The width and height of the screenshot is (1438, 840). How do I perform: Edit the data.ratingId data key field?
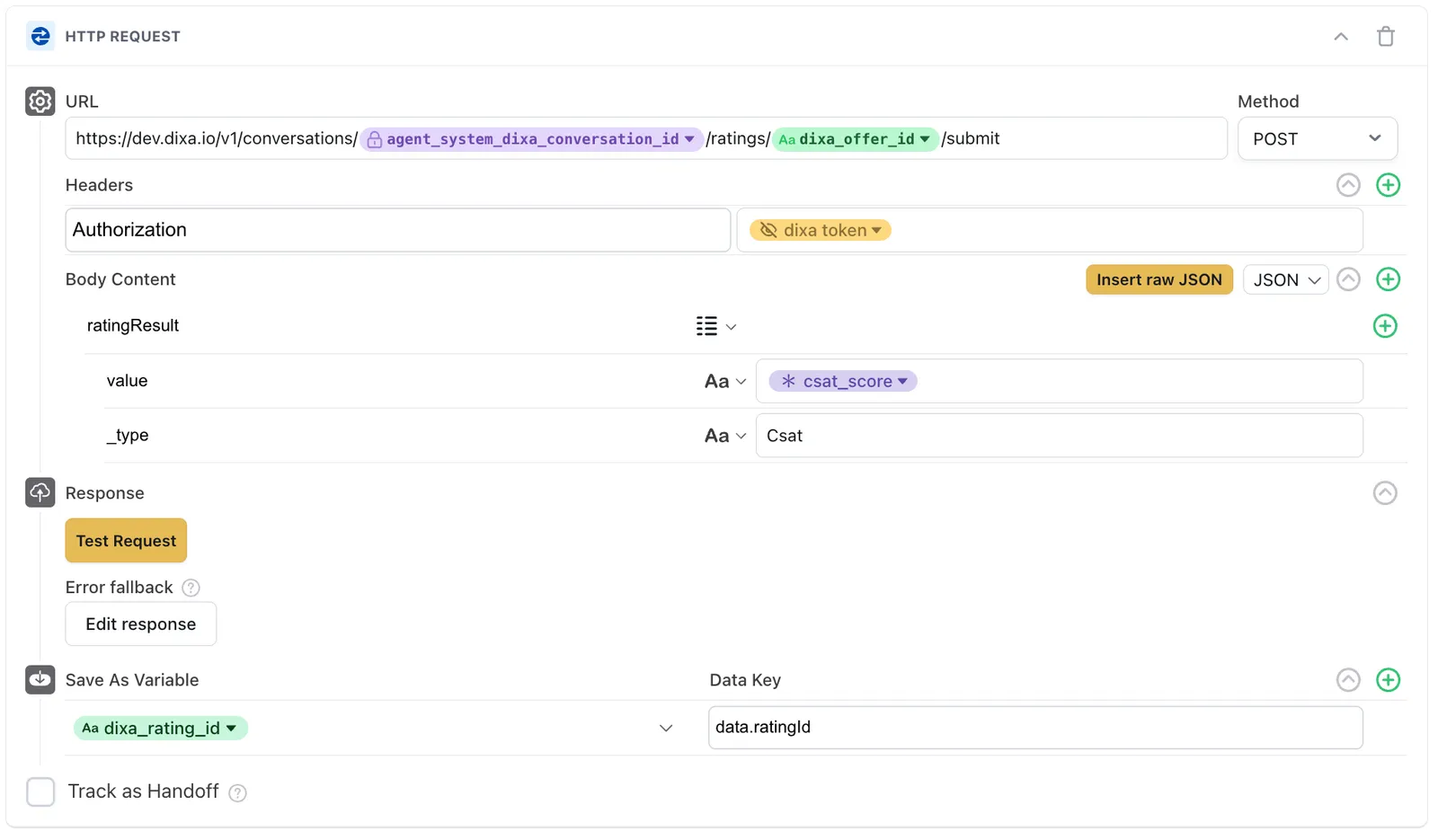[x=1035, y=727]
